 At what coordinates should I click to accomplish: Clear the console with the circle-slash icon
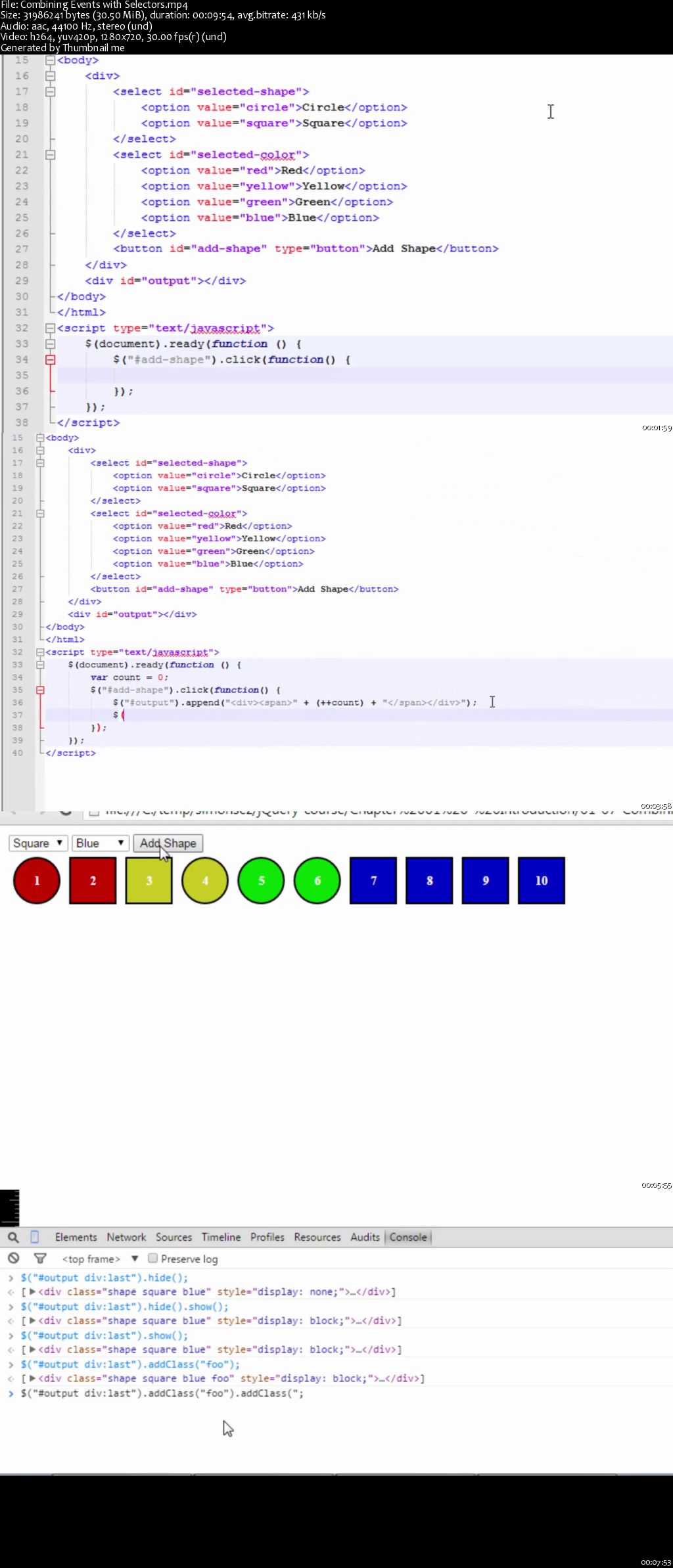(13, 1259)
